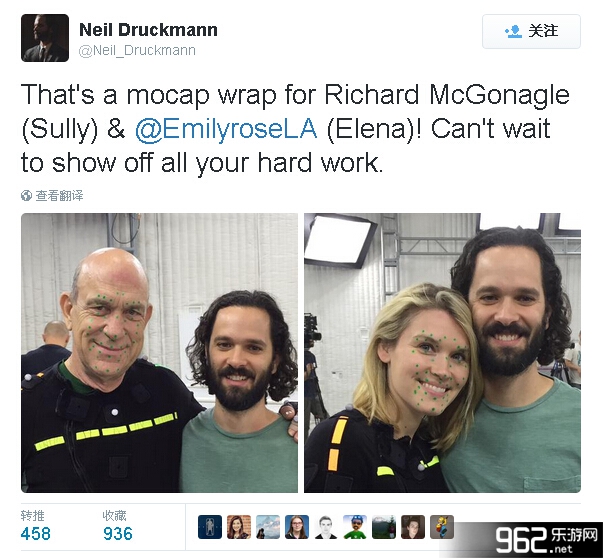Open the photo with Richard McGonagle

(x=159, y=353)
